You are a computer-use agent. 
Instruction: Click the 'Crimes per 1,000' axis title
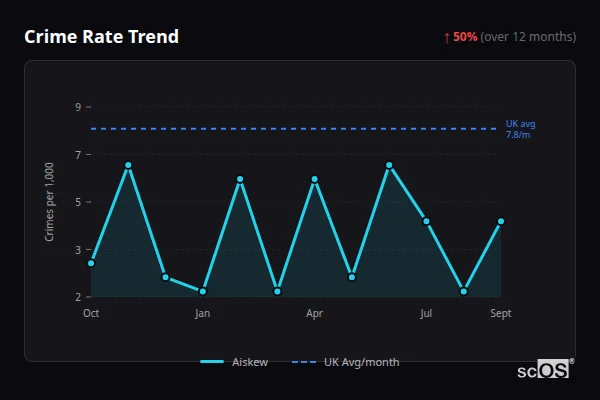(49, 202)
